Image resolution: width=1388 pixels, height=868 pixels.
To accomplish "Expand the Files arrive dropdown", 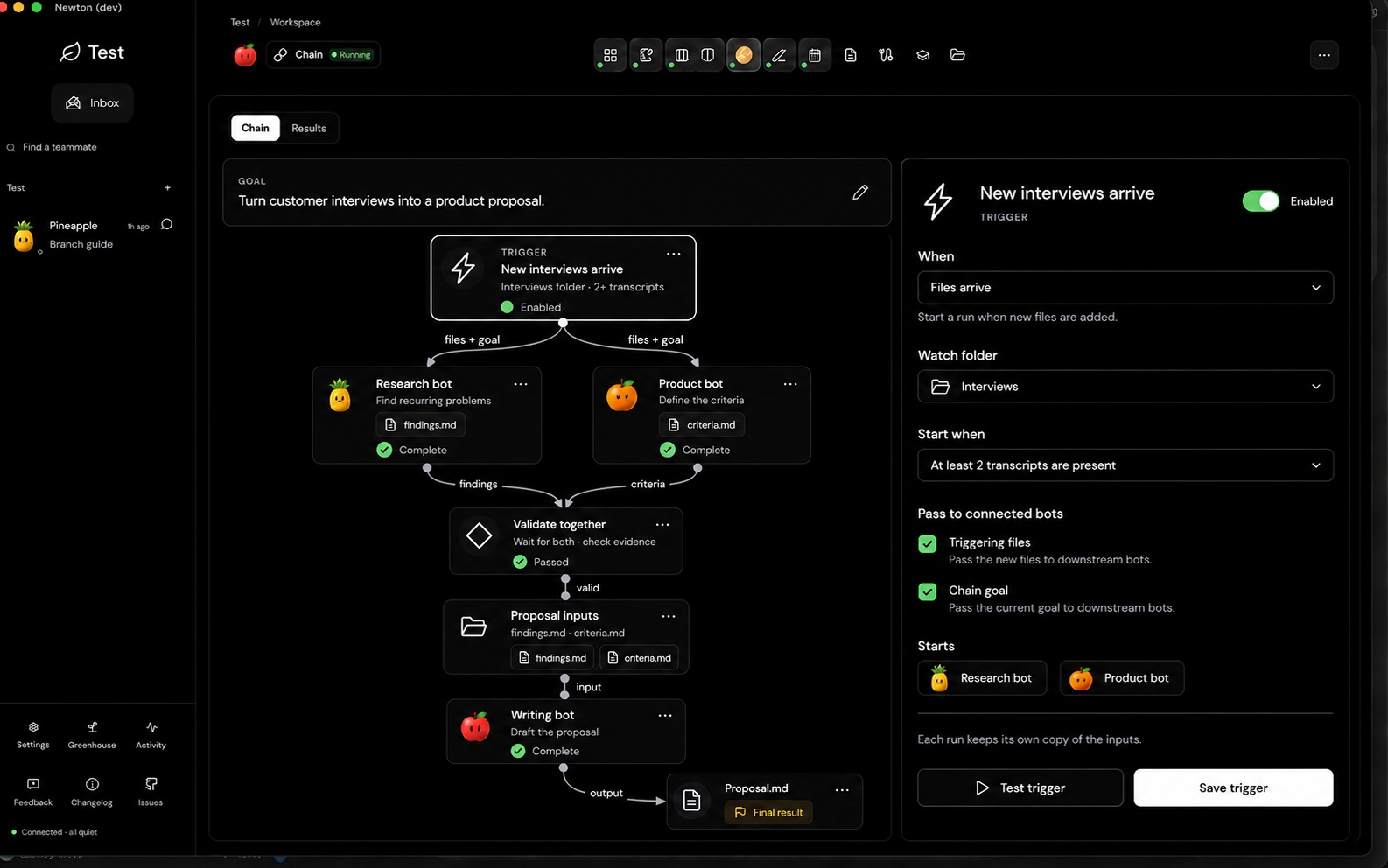I will (x=1125, y=288).
